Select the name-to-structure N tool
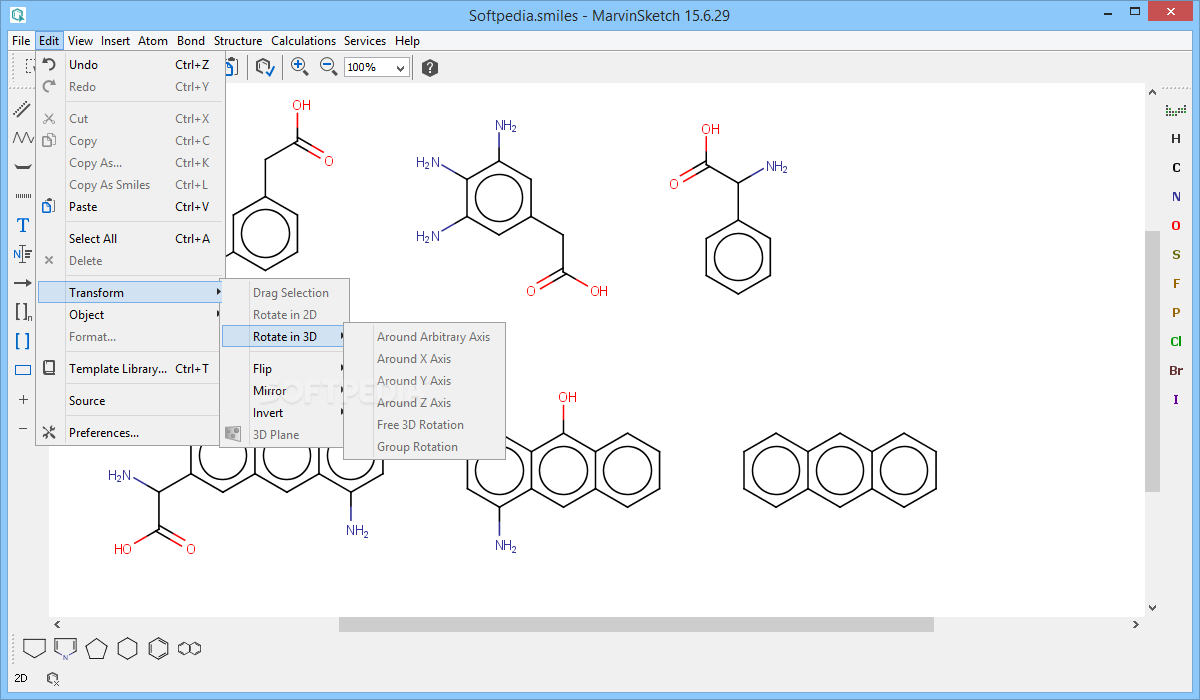Viewport: 1200px width, 700px height. [23, 254]
